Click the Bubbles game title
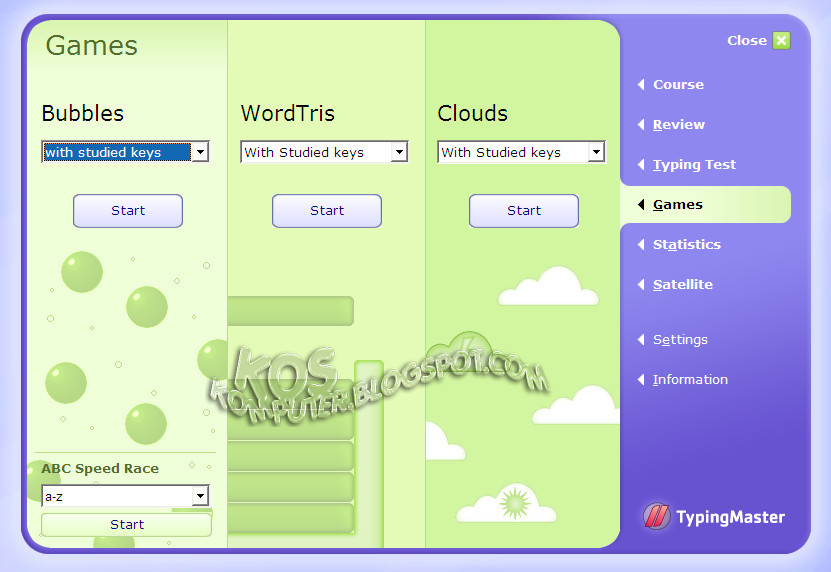 (x=83, y=113)
